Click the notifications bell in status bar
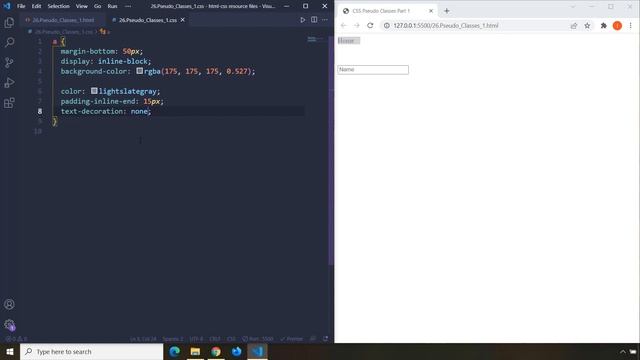 coord(325,339)
